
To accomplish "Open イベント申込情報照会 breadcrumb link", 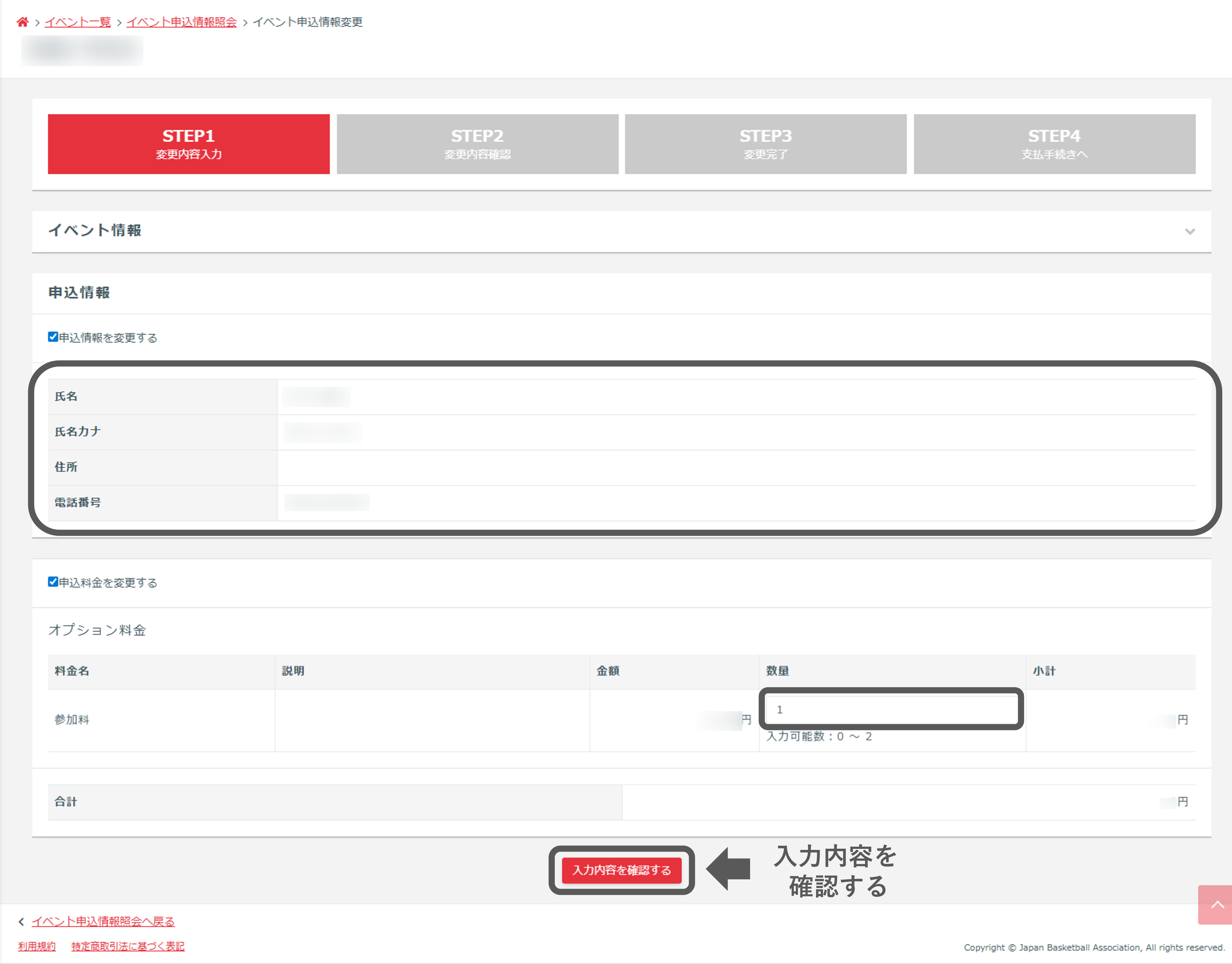I will 181,22.
